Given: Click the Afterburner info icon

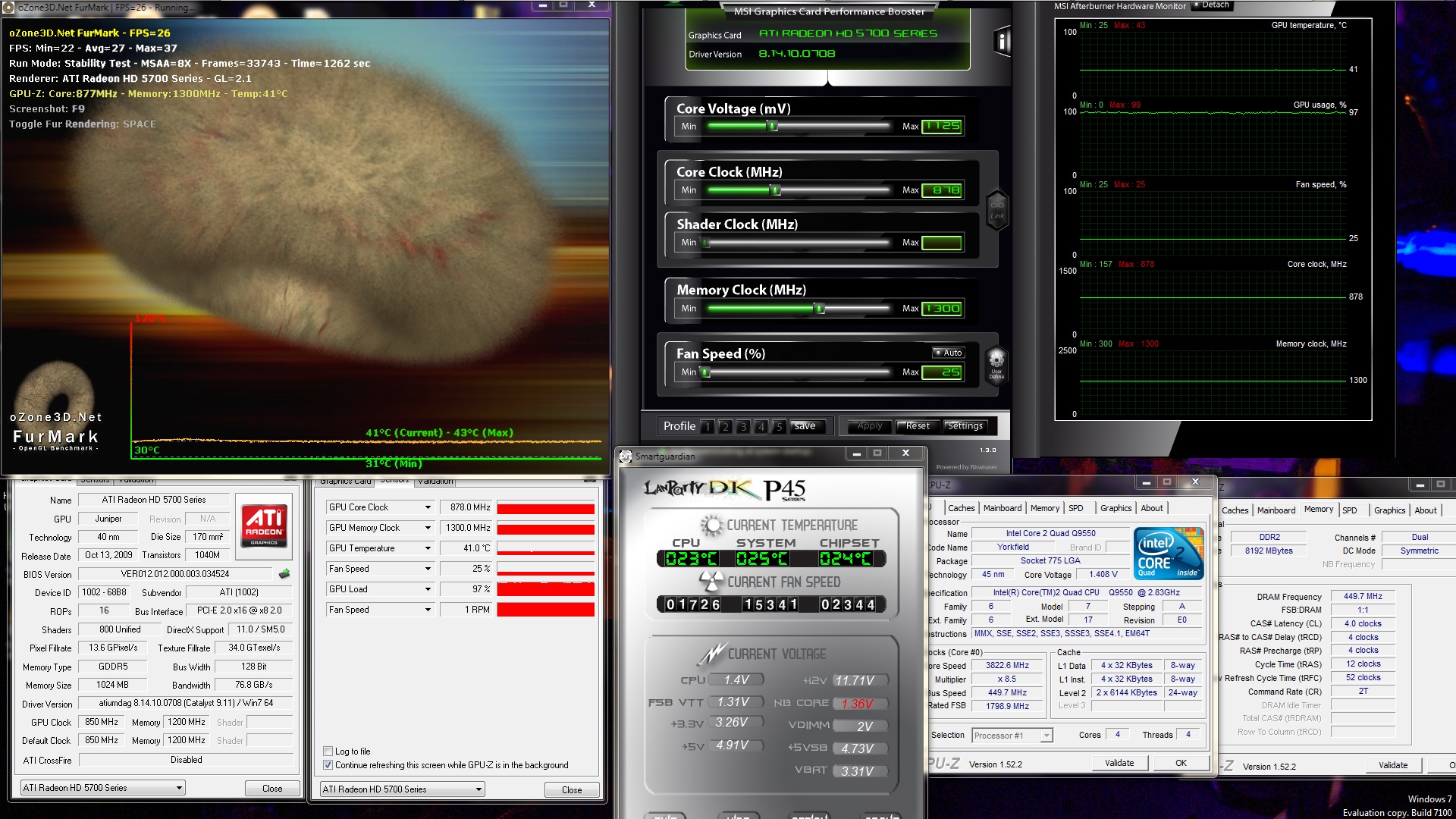Looking at the screenshot, I should pyautogui.click(x=1002, y=41).
